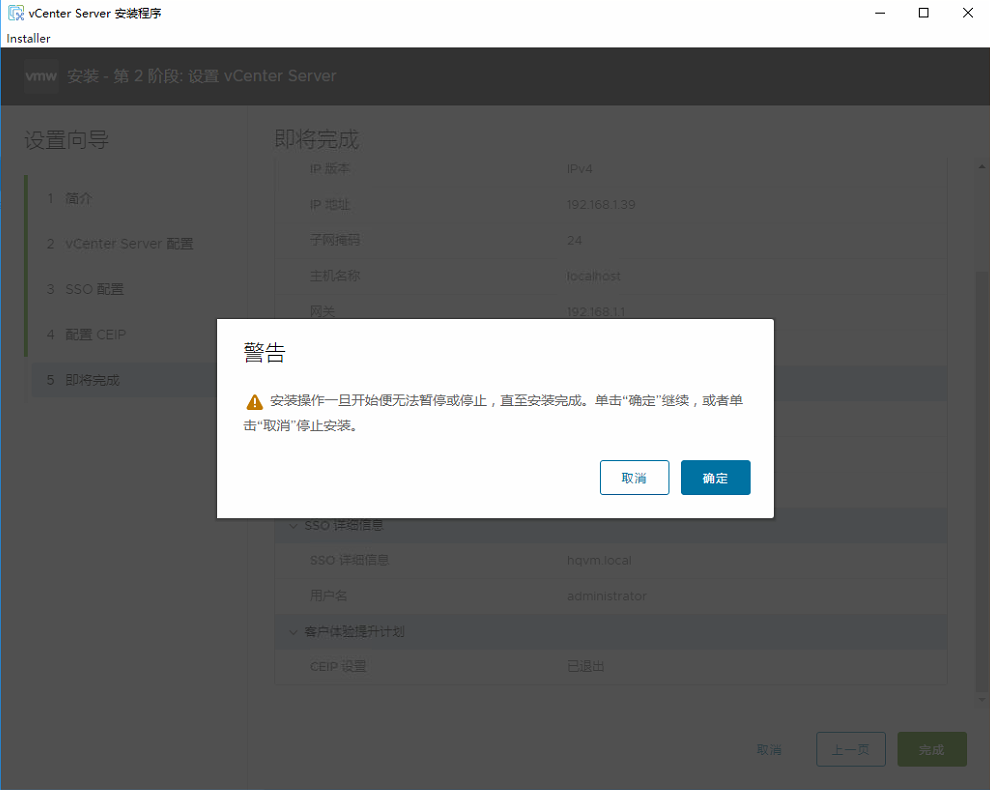The height and width of the screenshot is (790, 990).
Task: Click the CEIP 设置 value 已退出
Action: 586,666
